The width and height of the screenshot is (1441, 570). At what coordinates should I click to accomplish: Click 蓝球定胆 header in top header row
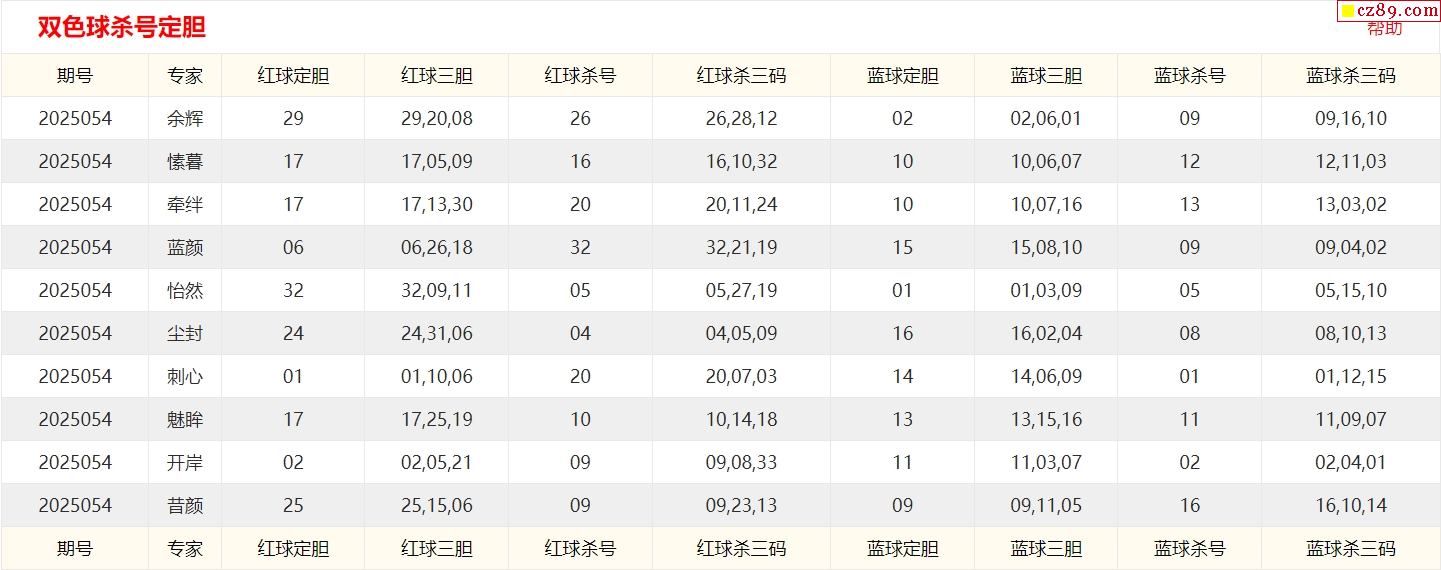(903, 75)
